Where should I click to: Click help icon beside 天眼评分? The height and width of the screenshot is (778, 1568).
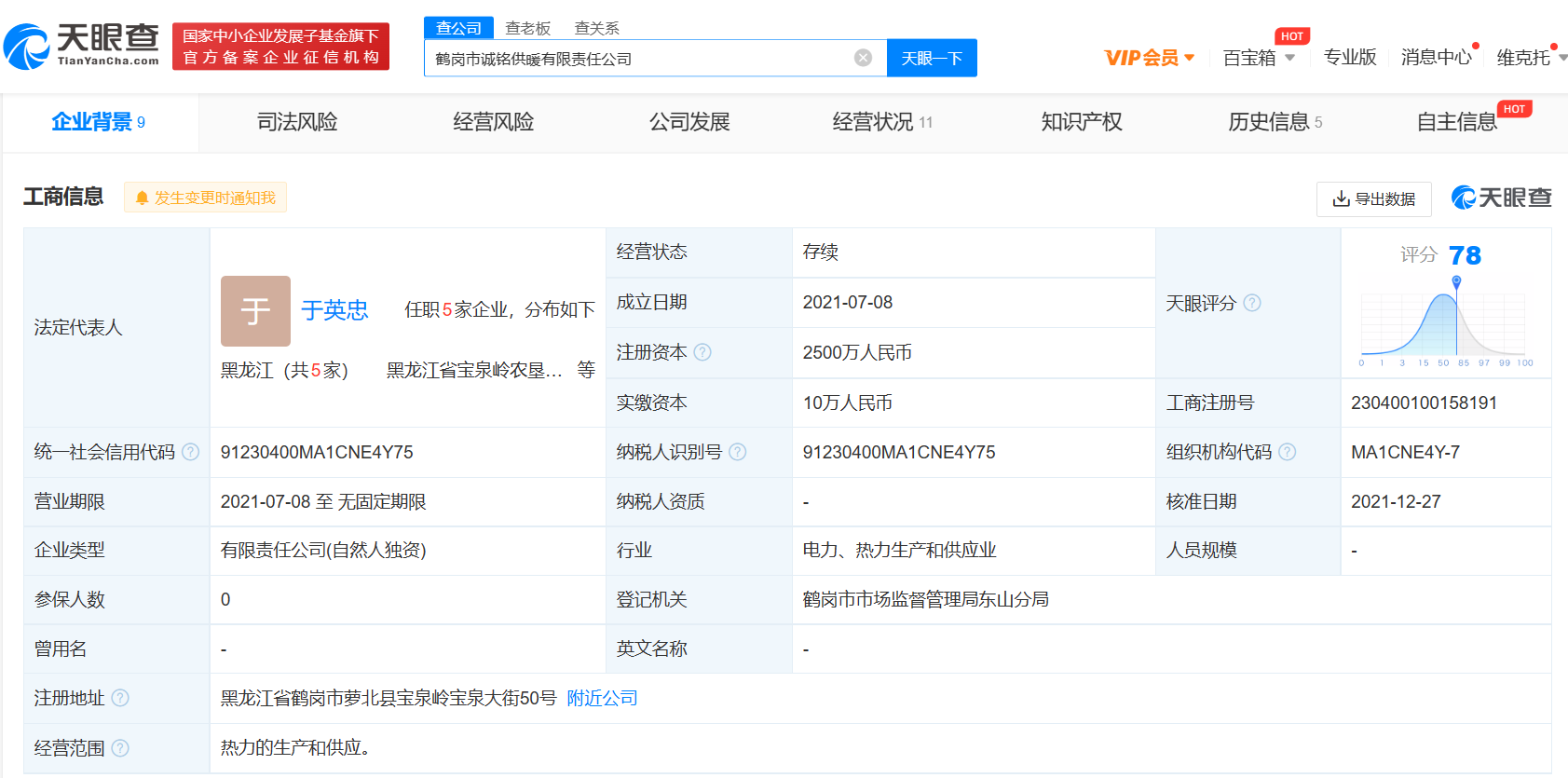pos(1252,303)
